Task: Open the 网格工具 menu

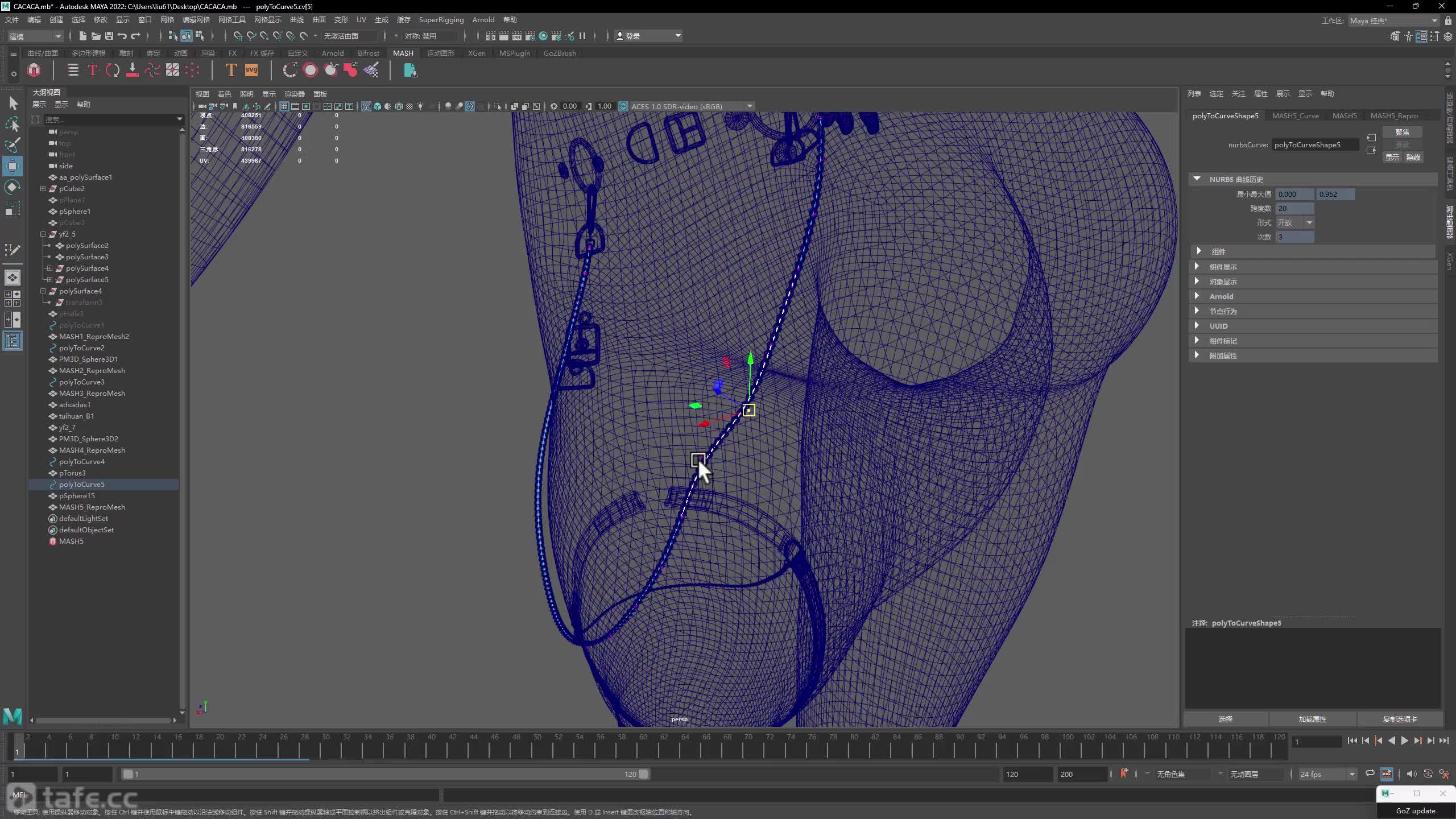Action: pyautogui.click(x=231, y=19)
